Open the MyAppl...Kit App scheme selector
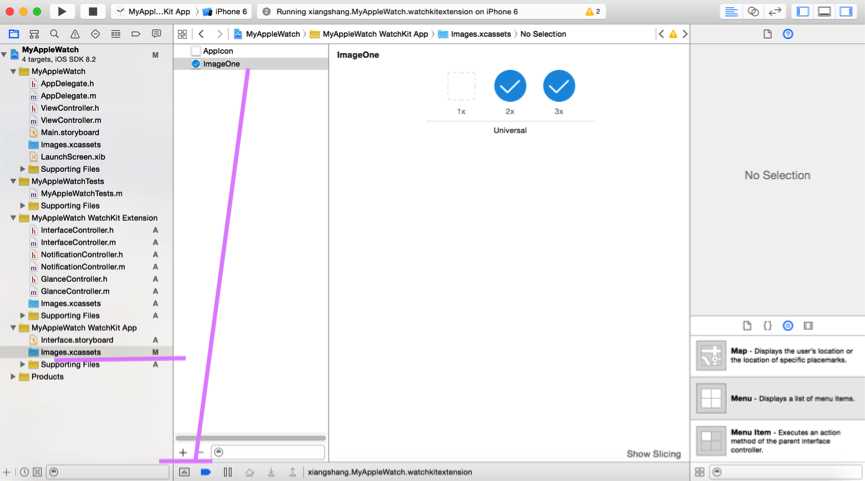 pyautogui.click(x=153, y=11)
